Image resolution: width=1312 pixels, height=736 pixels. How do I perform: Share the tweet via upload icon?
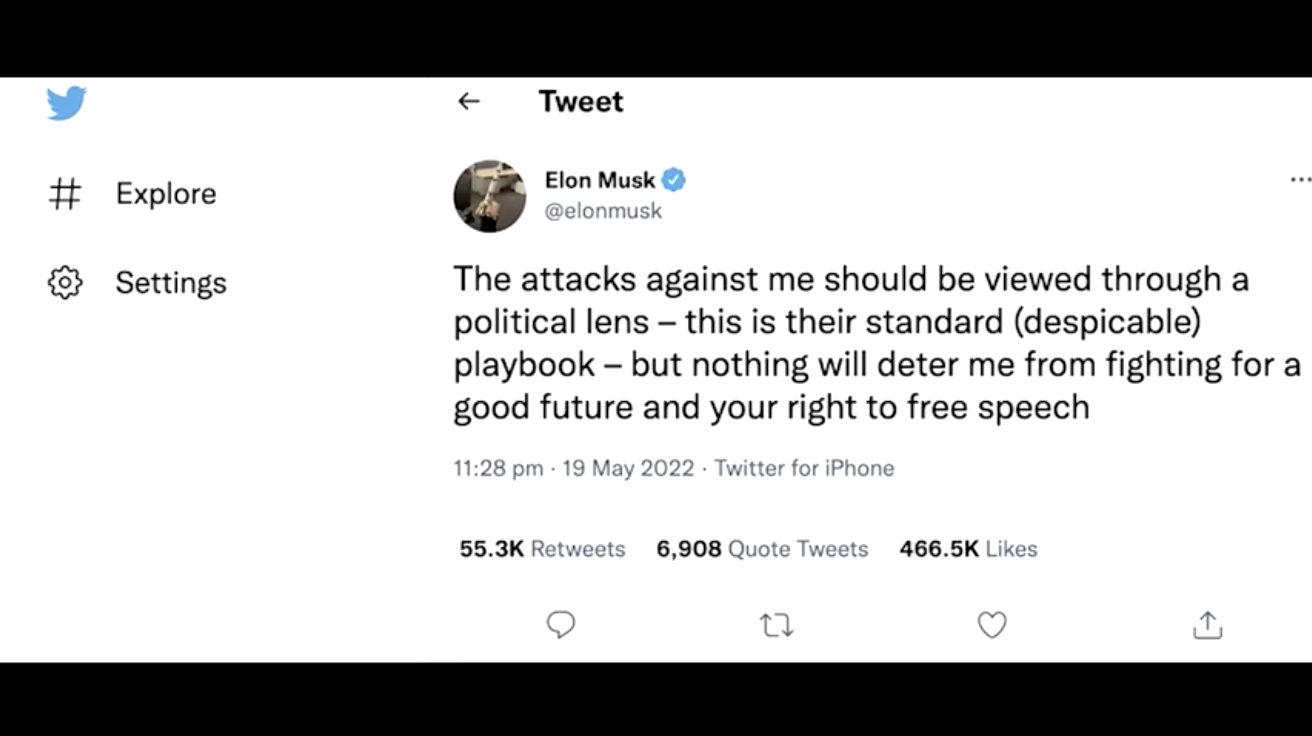click(1207, 625)
